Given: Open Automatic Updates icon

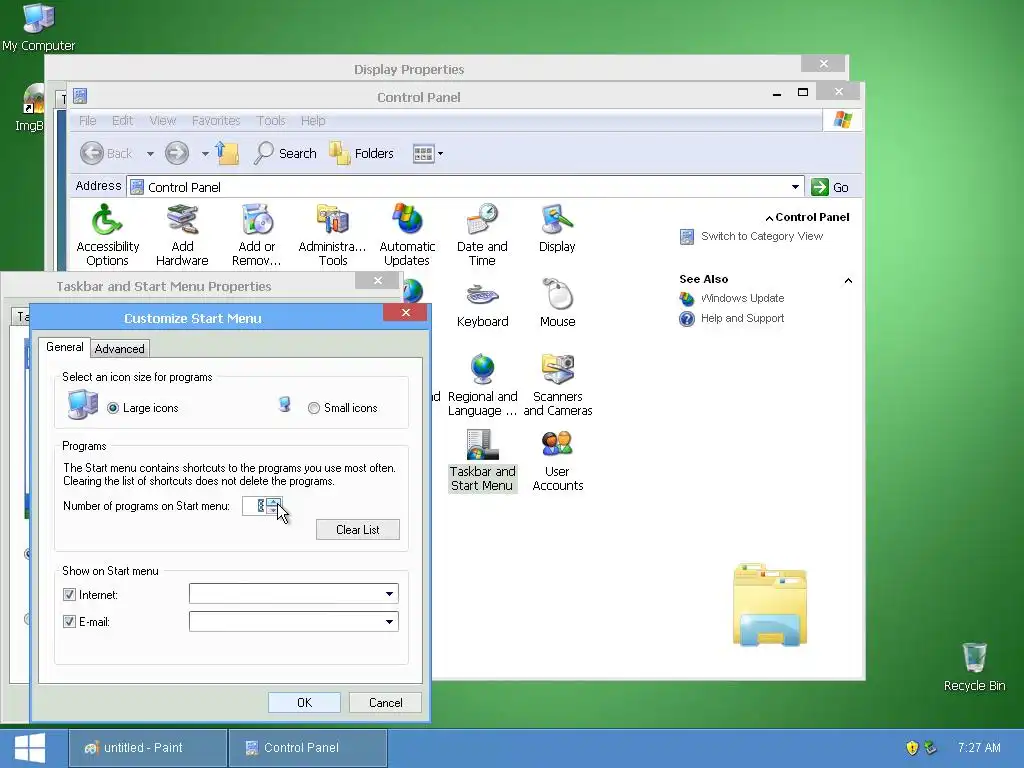Looking at the screenshot, I should coord(407,235).
